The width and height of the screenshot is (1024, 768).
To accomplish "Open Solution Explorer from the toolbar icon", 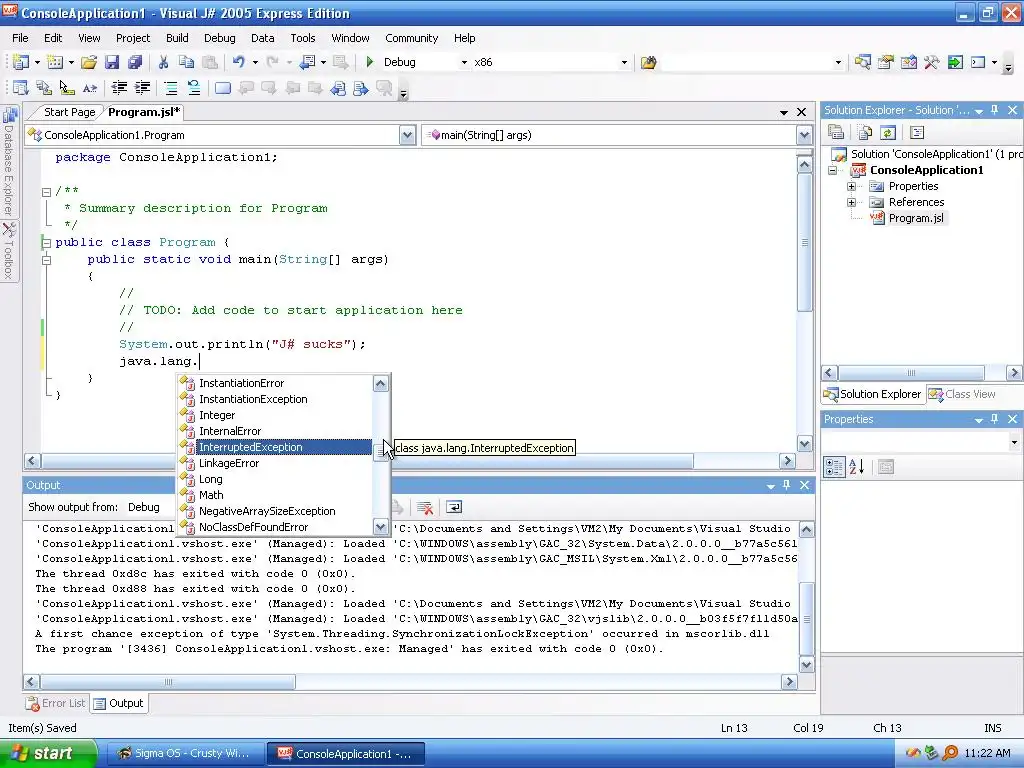I will pos(863,62).
